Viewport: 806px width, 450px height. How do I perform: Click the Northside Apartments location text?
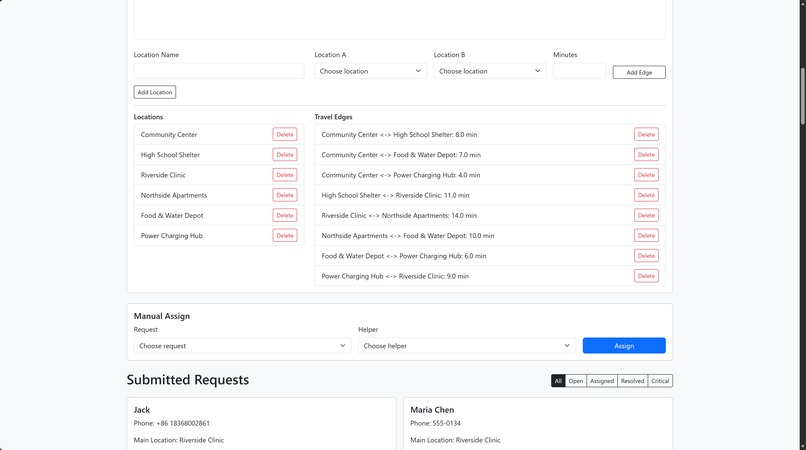[174, 195]
